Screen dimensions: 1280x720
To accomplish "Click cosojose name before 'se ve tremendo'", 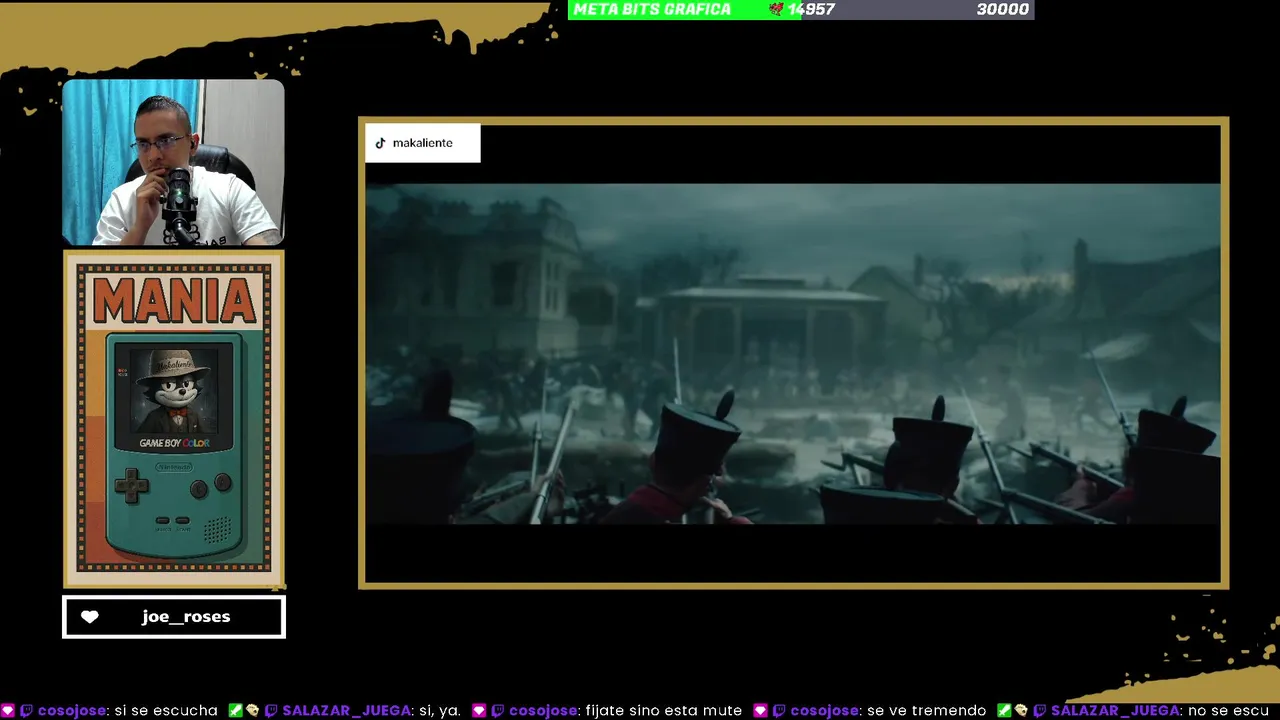I will click(826, 710).
